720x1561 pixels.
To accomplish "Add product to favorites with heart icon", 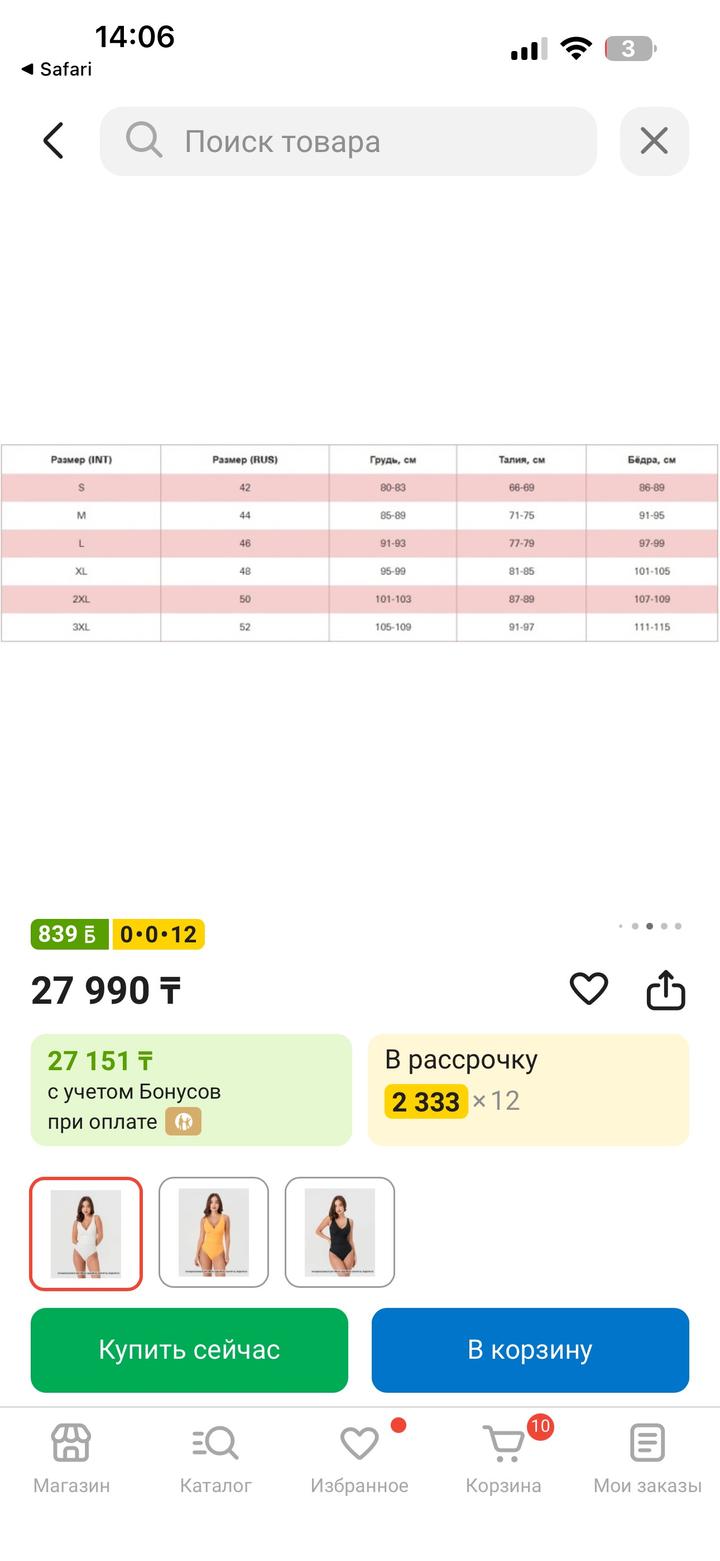I will (588, 989).
